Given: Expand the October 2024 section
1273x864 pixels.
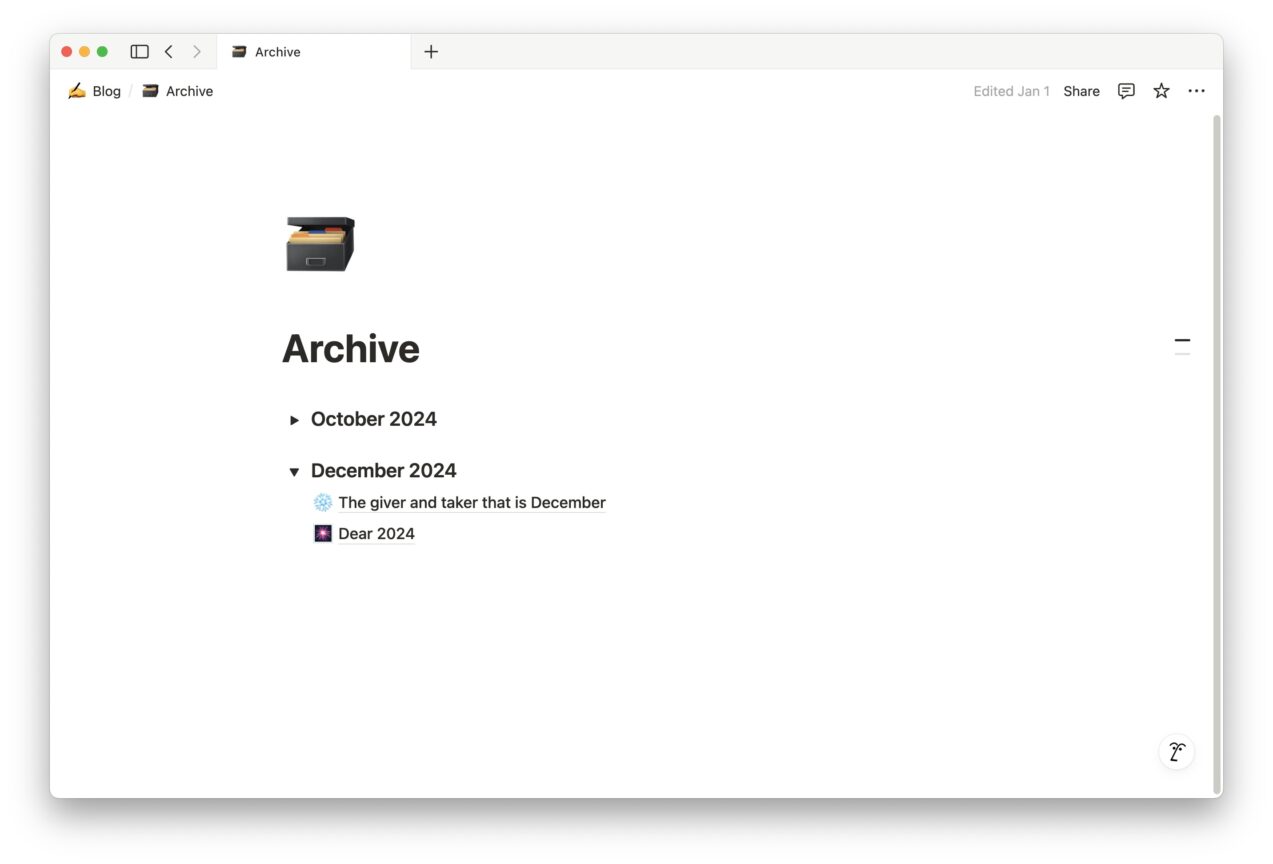Looking at the screenshot, I should pos(294,420).
